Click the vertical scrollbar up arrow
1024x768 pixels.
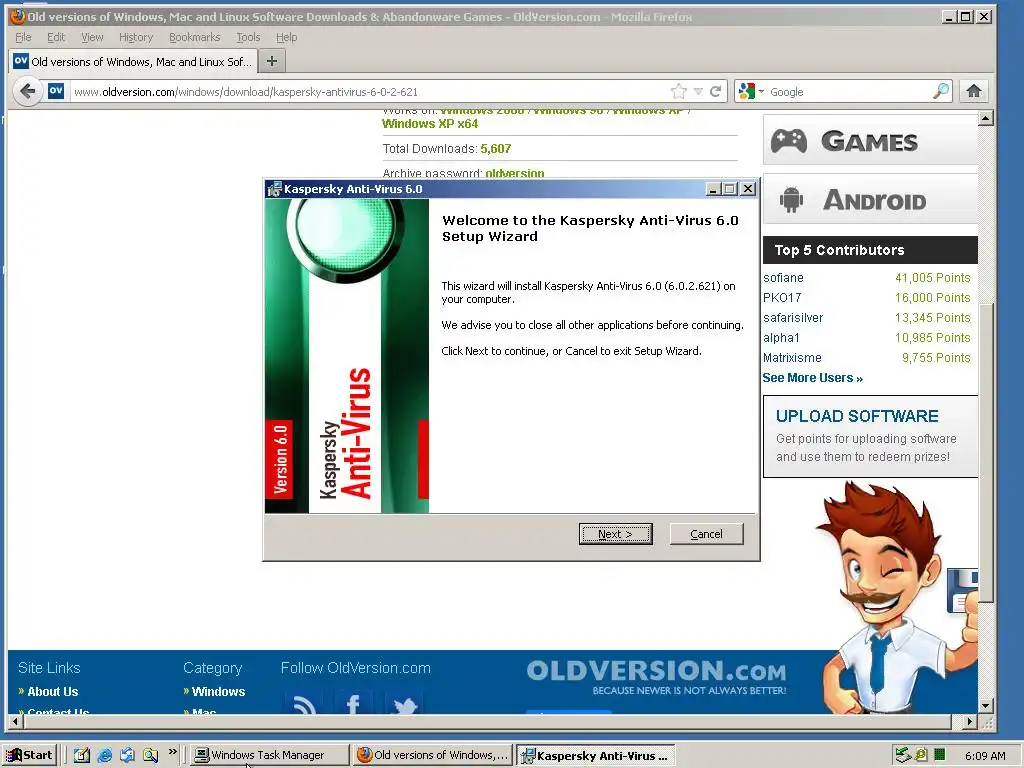(986, 118)
